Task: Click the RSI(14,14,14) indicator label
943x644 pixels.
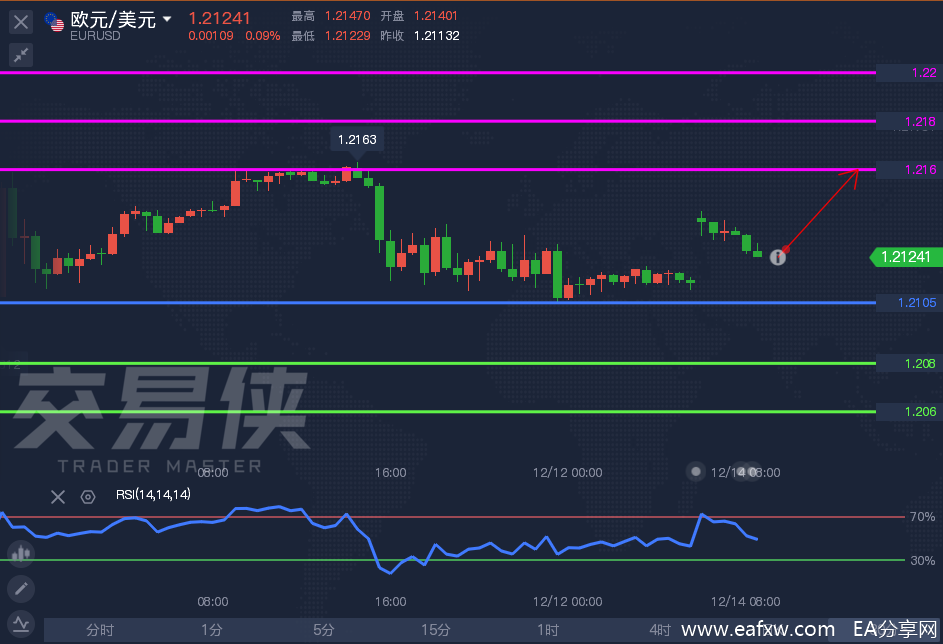Action: [x=153, y=494]
